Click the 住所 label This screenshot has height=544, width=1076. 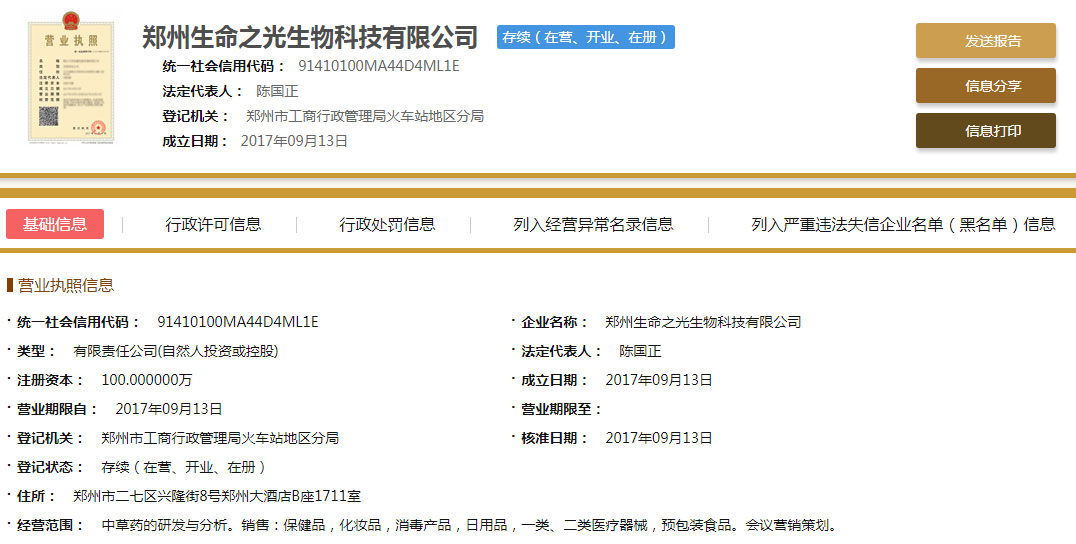coord(36,496)
